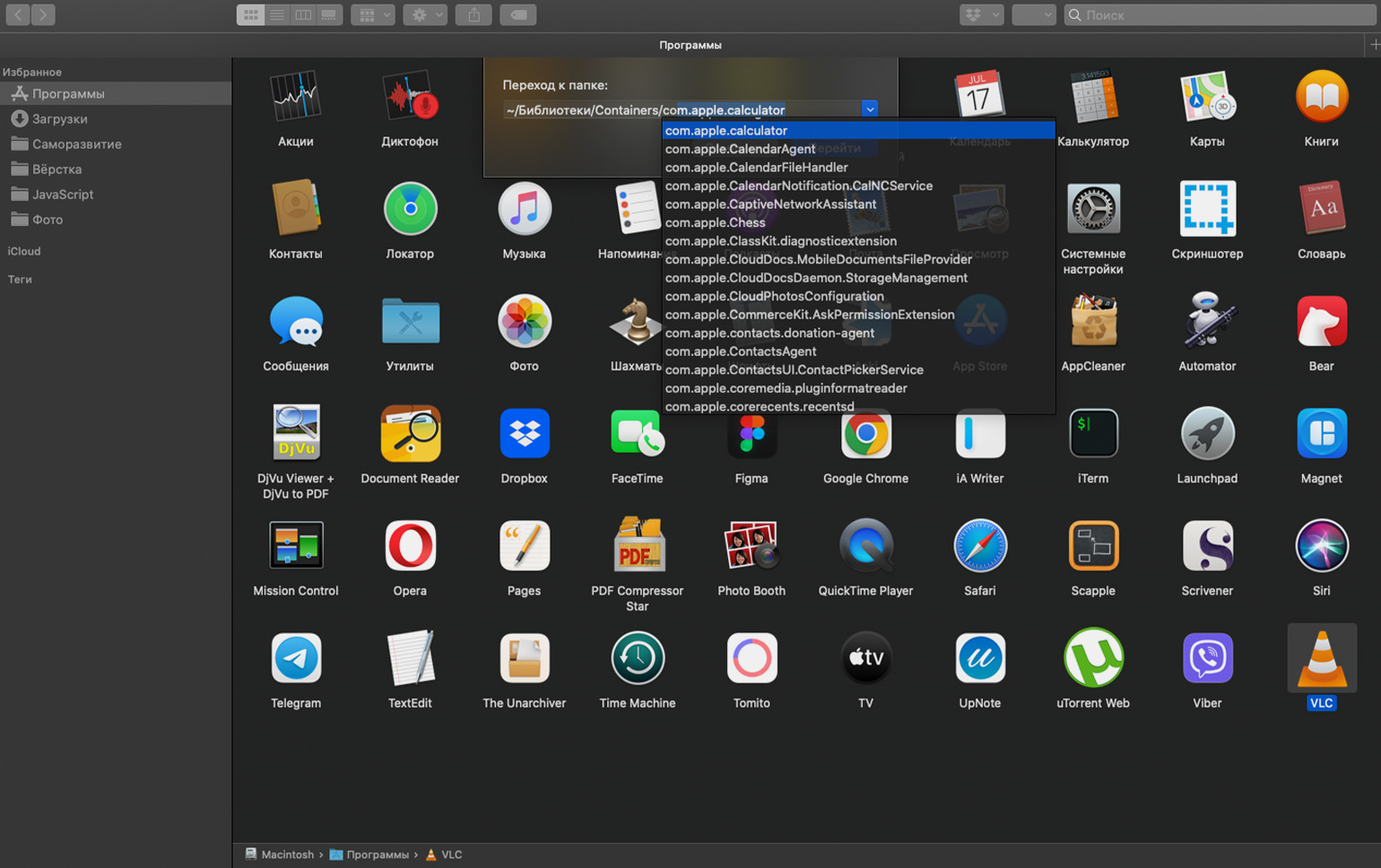Click the Поиск search field

[1220, 14]
